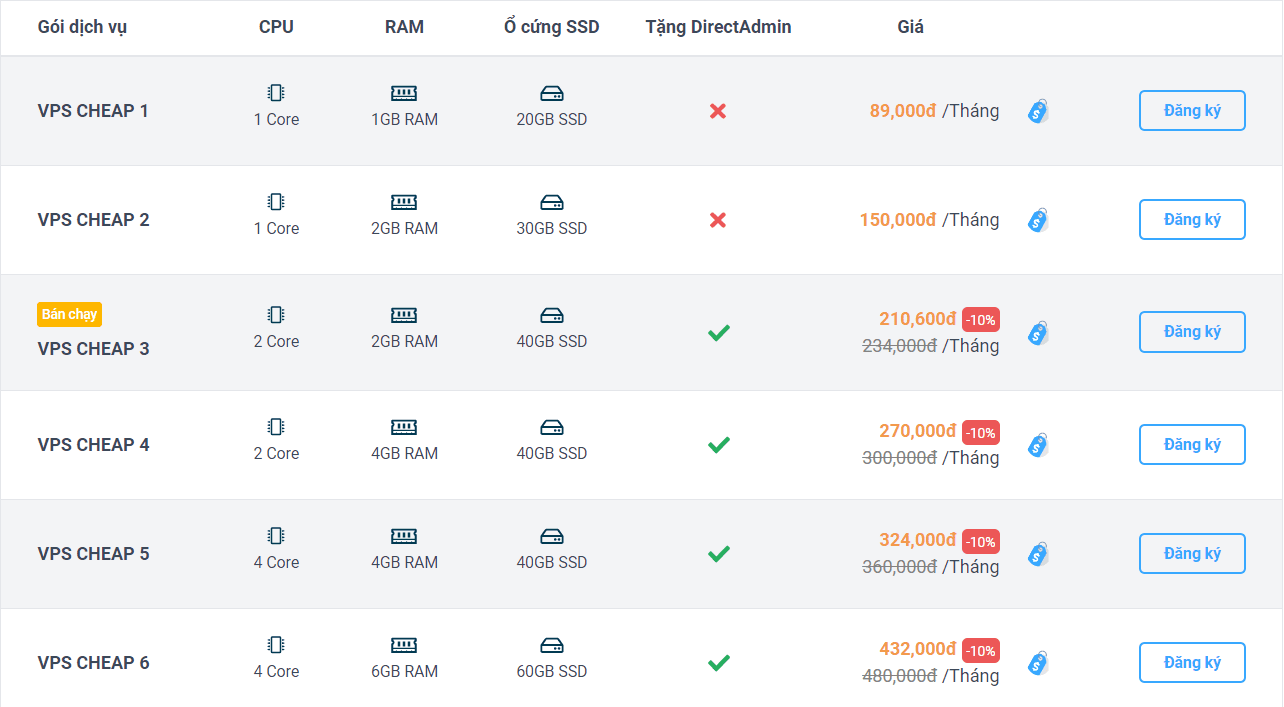This screenshot has width=1284, height=707.
Task: Click green checkmark in VPS CHEAP 6 row
Action: click(x=718, y=662)
